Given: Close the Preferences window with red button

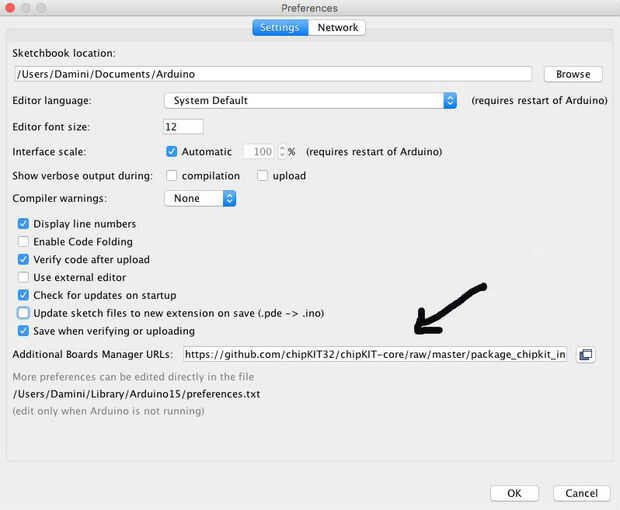Looking at the screenshot, I should coord(10,8).
